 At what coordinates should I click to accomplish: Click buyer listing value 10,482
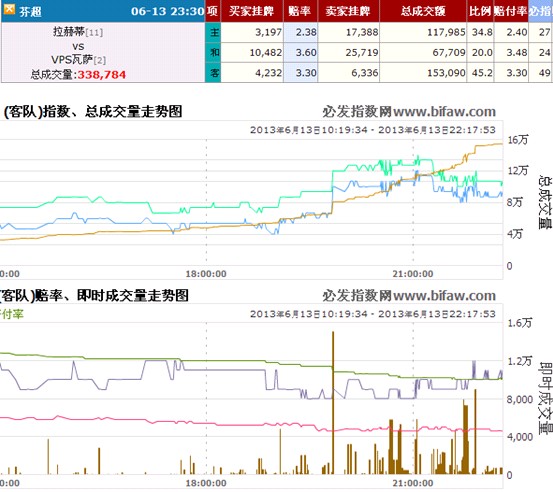pyautogui.click(x=266, y=53)
